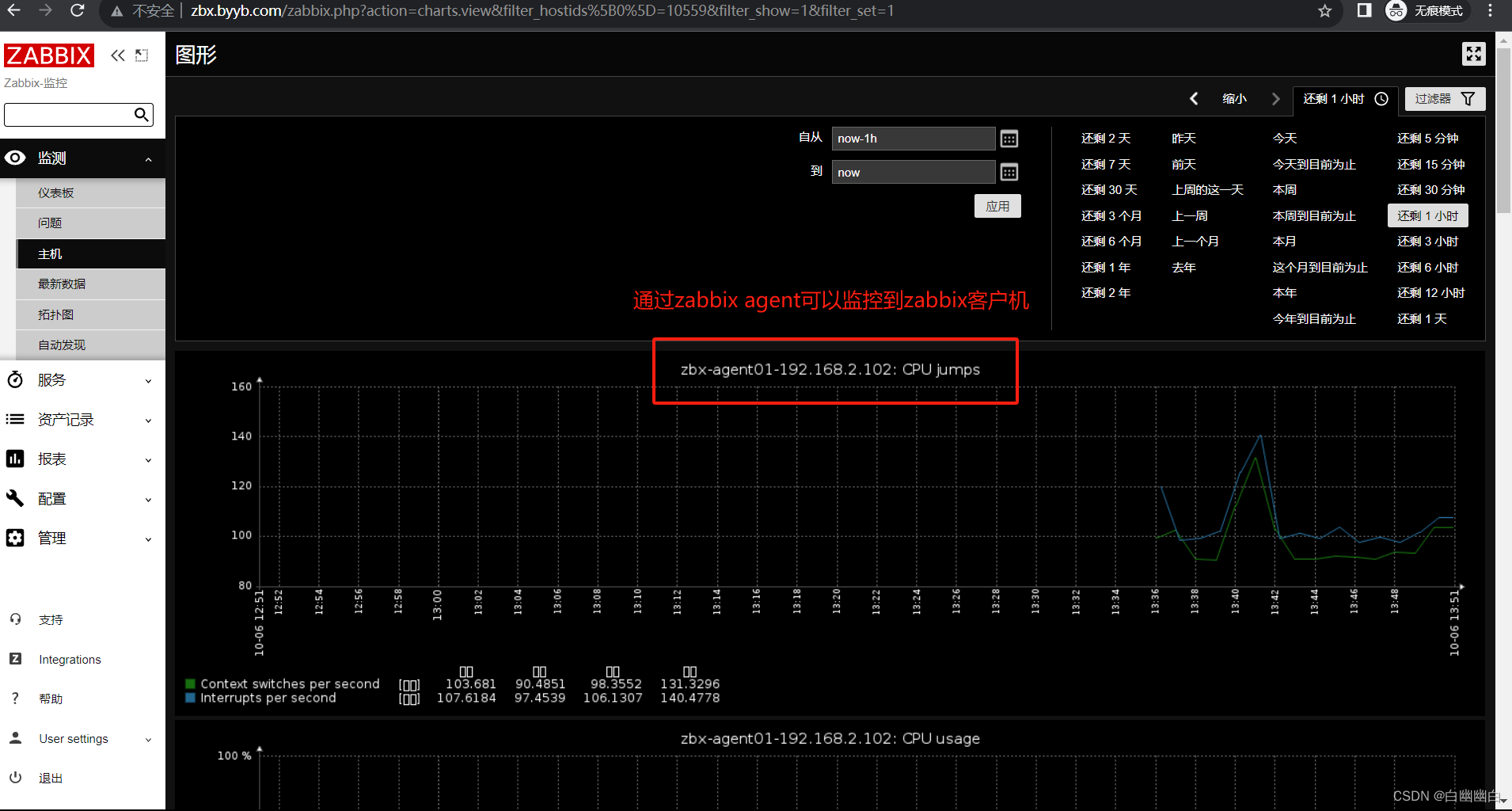Select 还剩 30 天 time range
1512x811 pixels.
pos(1109,190)
